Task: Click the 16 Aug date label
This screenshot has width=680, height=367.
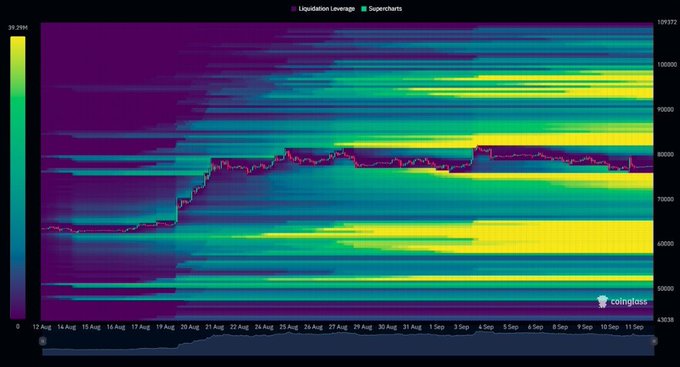Action: (x=116, y=327)
